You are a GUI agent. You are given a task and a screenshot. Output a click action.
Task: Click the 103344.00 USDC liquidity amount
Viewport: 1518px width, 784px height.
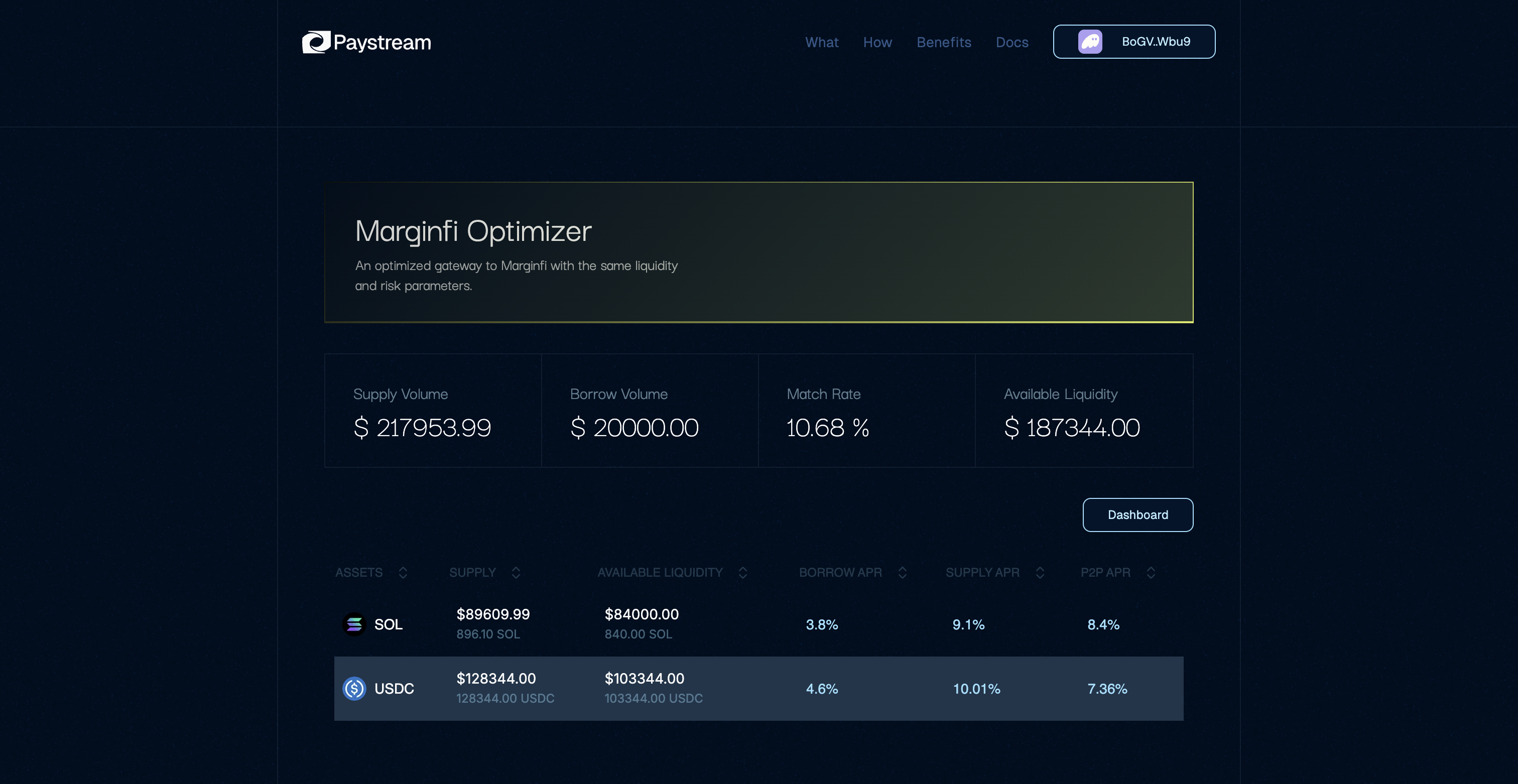pos(654,699)
